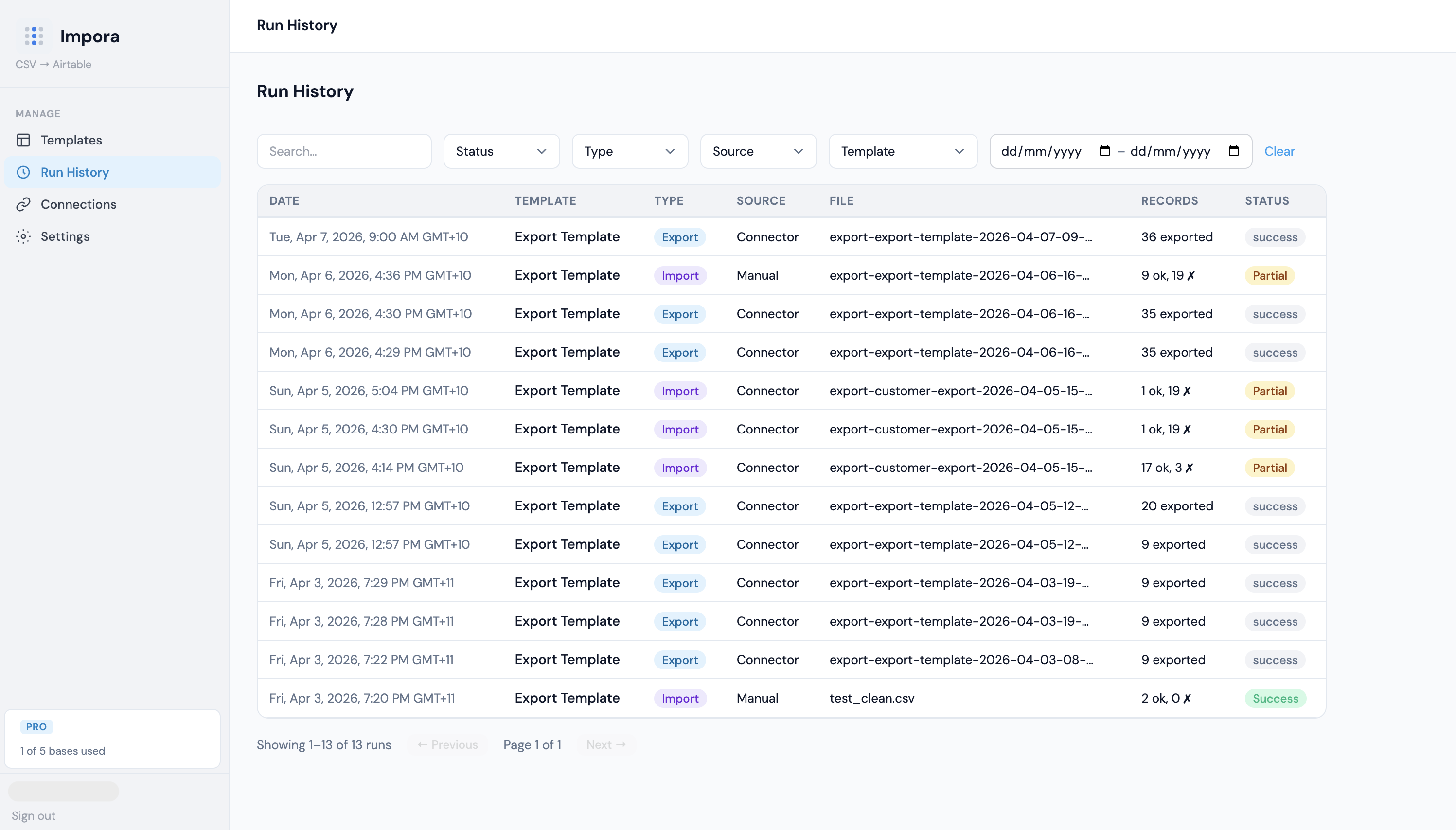
Task: Click the green Success status badge
Action: pyautogui.click(x=1276, y=698)
